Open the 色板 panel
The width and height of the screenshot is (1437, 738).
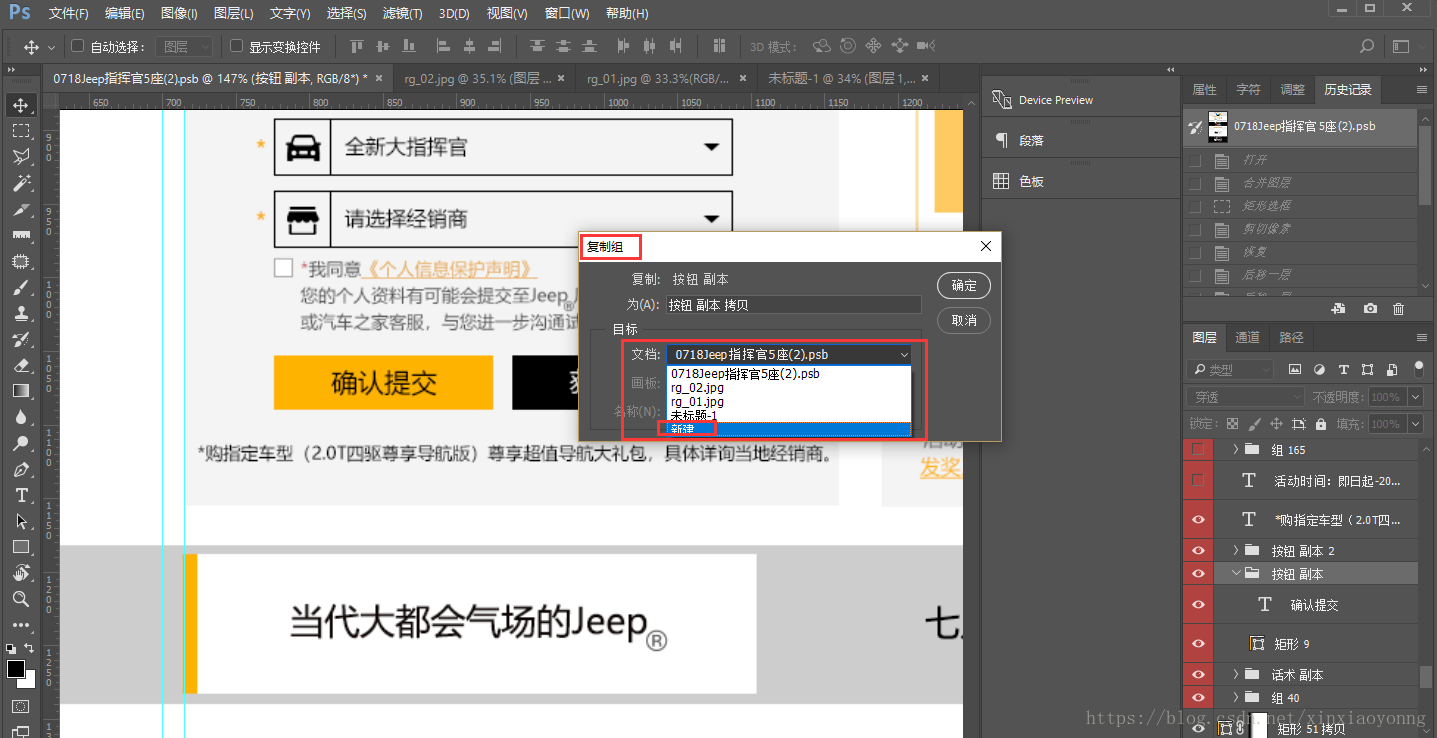click(x=1018, y=181)
